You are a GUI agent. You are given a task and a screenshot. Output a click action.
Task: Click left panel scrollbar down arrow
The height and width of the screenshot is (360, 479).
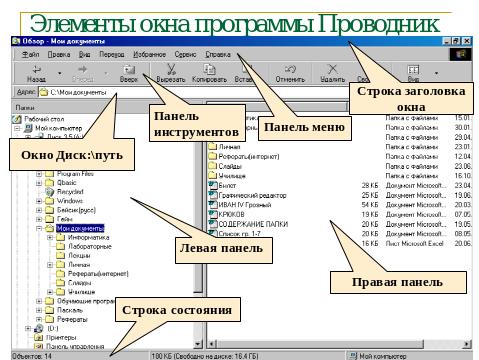point(198,344)
